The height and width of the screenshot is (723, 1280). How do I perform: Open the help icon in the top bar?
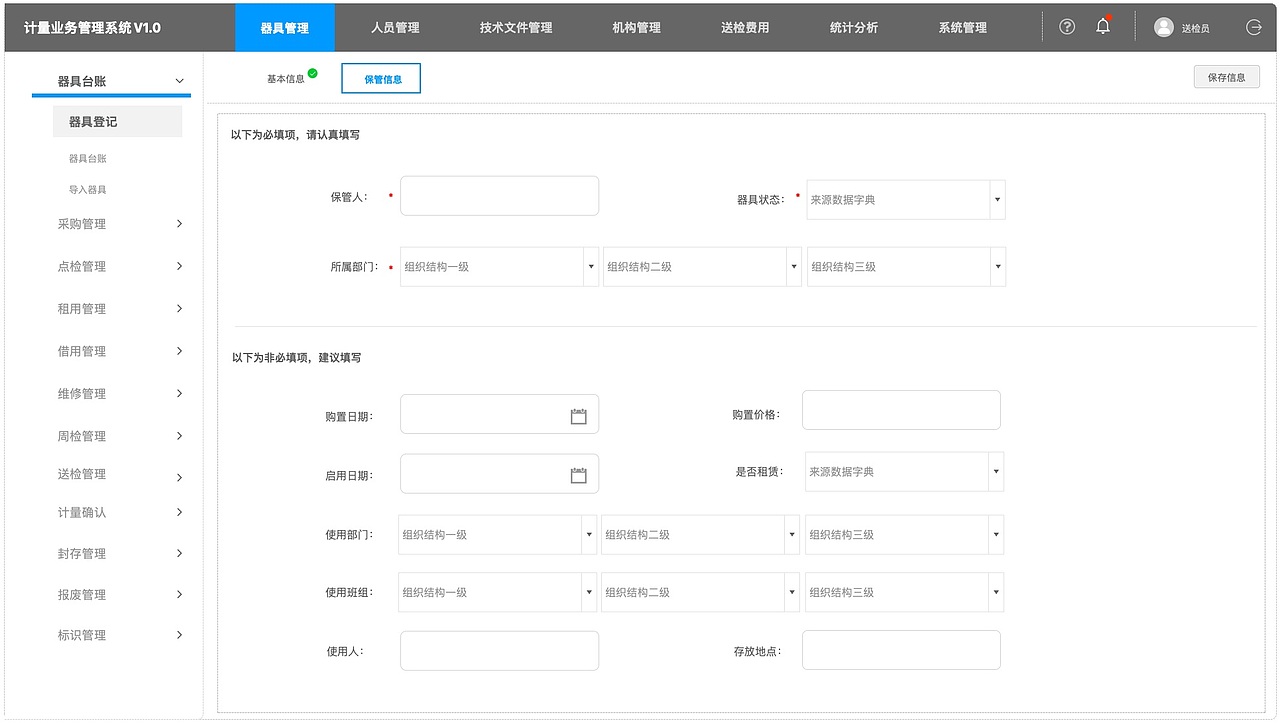click(x=1066, y=27)
